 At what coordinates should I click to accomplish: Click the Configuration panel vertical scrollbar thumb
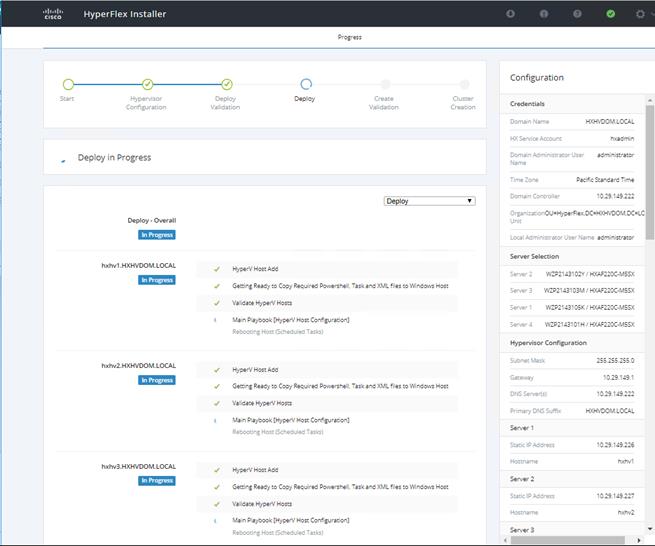pyautogui.click(x=650, y=172)
